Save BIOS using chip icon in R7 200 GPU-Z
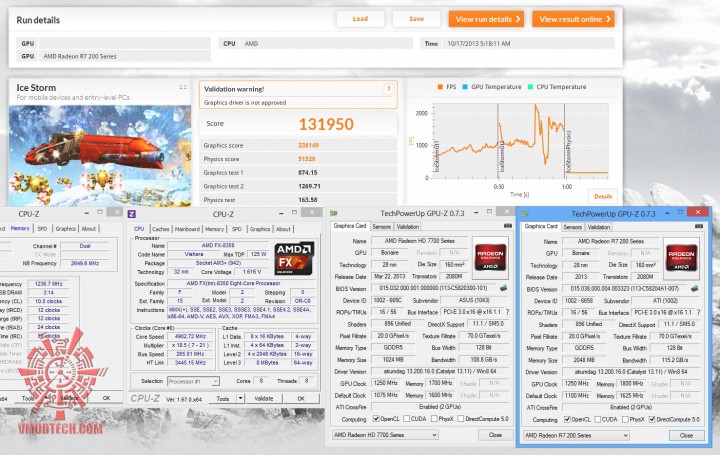Viewport: 720px width, 455px height. click(x=694, y=289)
